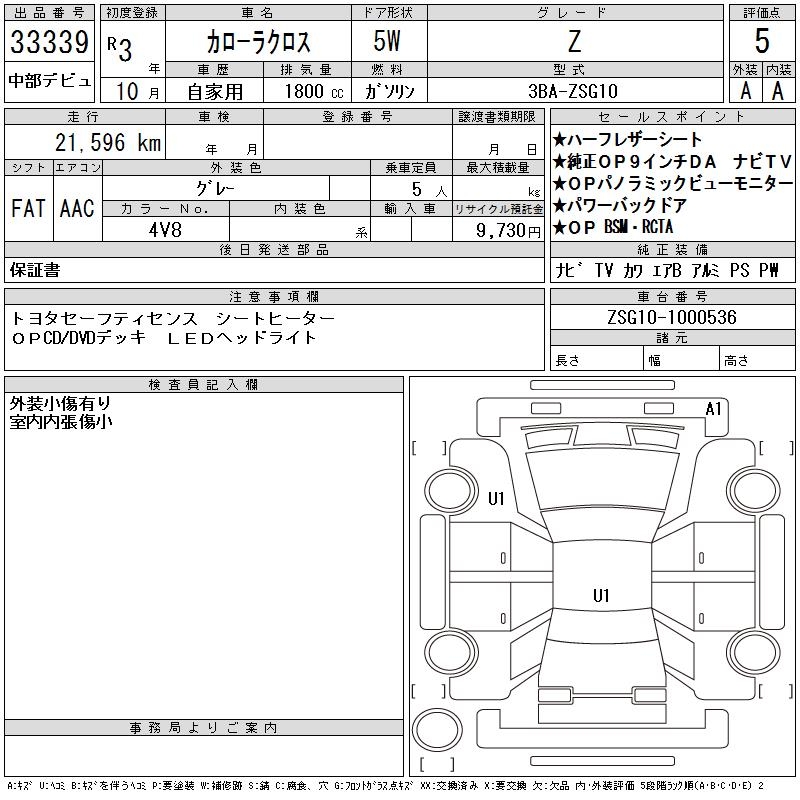The width and height of the screenshot is (800, 800).
Task: Click the 注意事項欄 header
Action: point(274,296)
